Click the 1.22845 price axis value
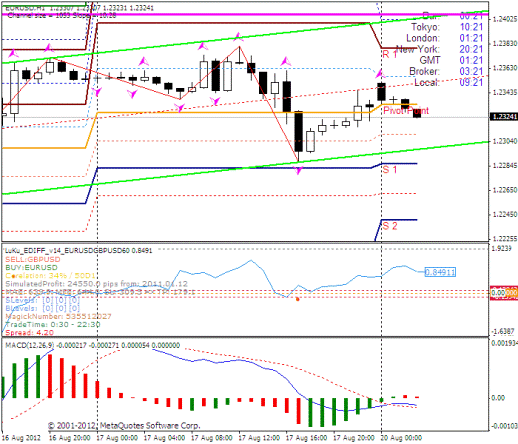The width and height of the screenshot is (518, 444). 505,166
